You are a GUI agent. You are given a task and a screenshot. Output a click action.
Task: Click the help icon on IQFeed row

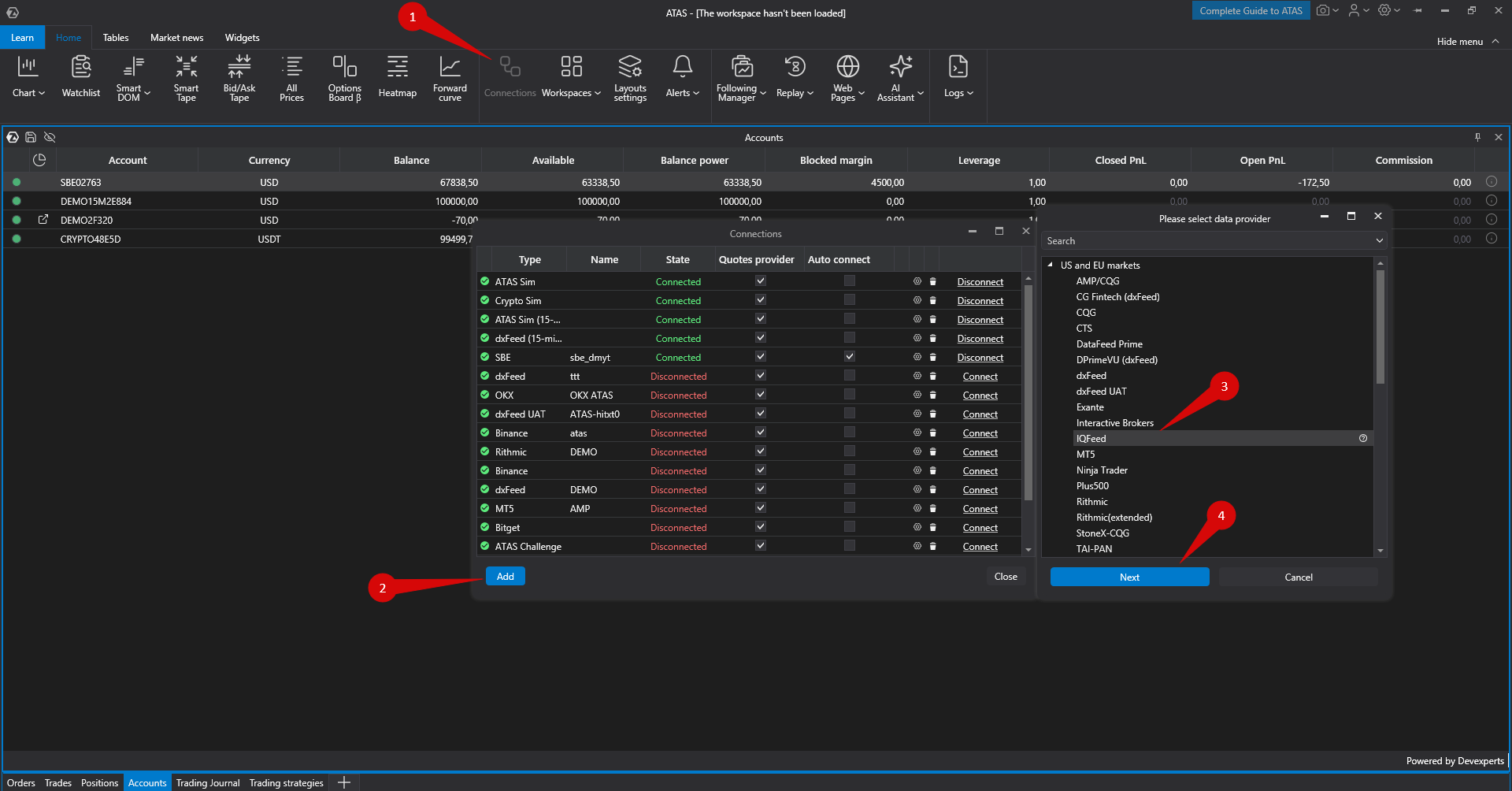[x=1363, y=438]
